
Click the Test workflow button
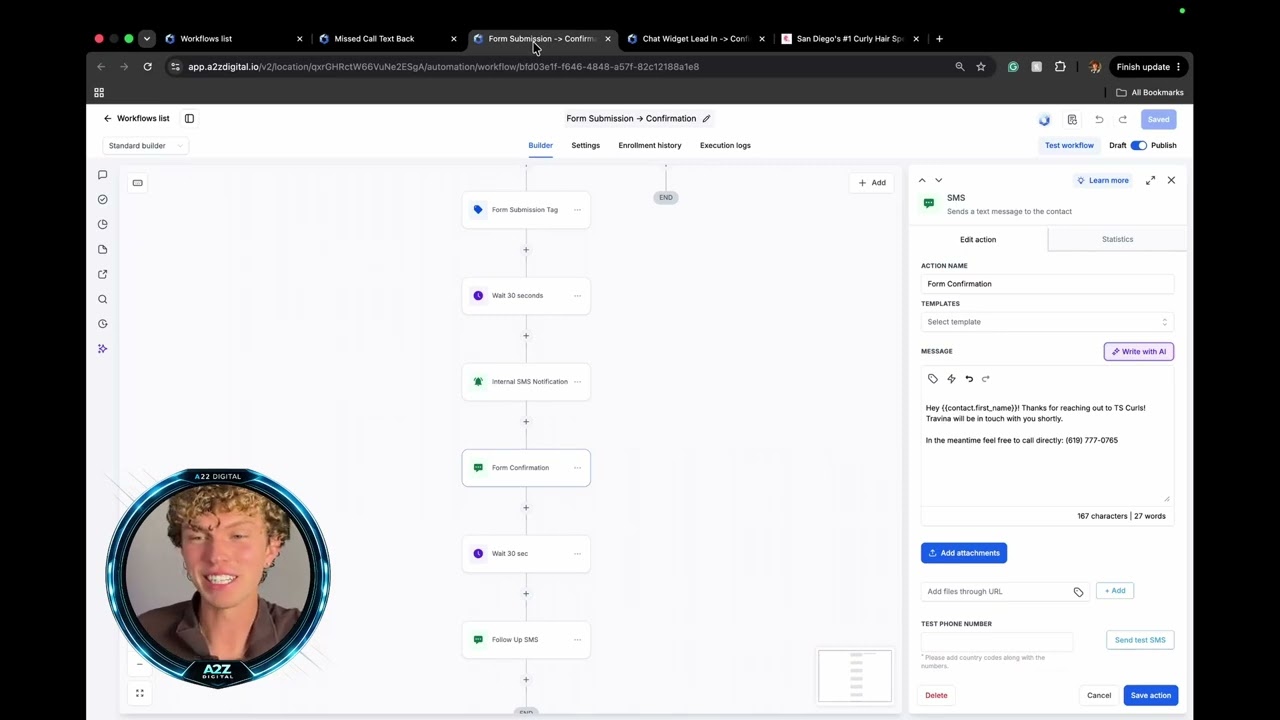point(1069,145)
